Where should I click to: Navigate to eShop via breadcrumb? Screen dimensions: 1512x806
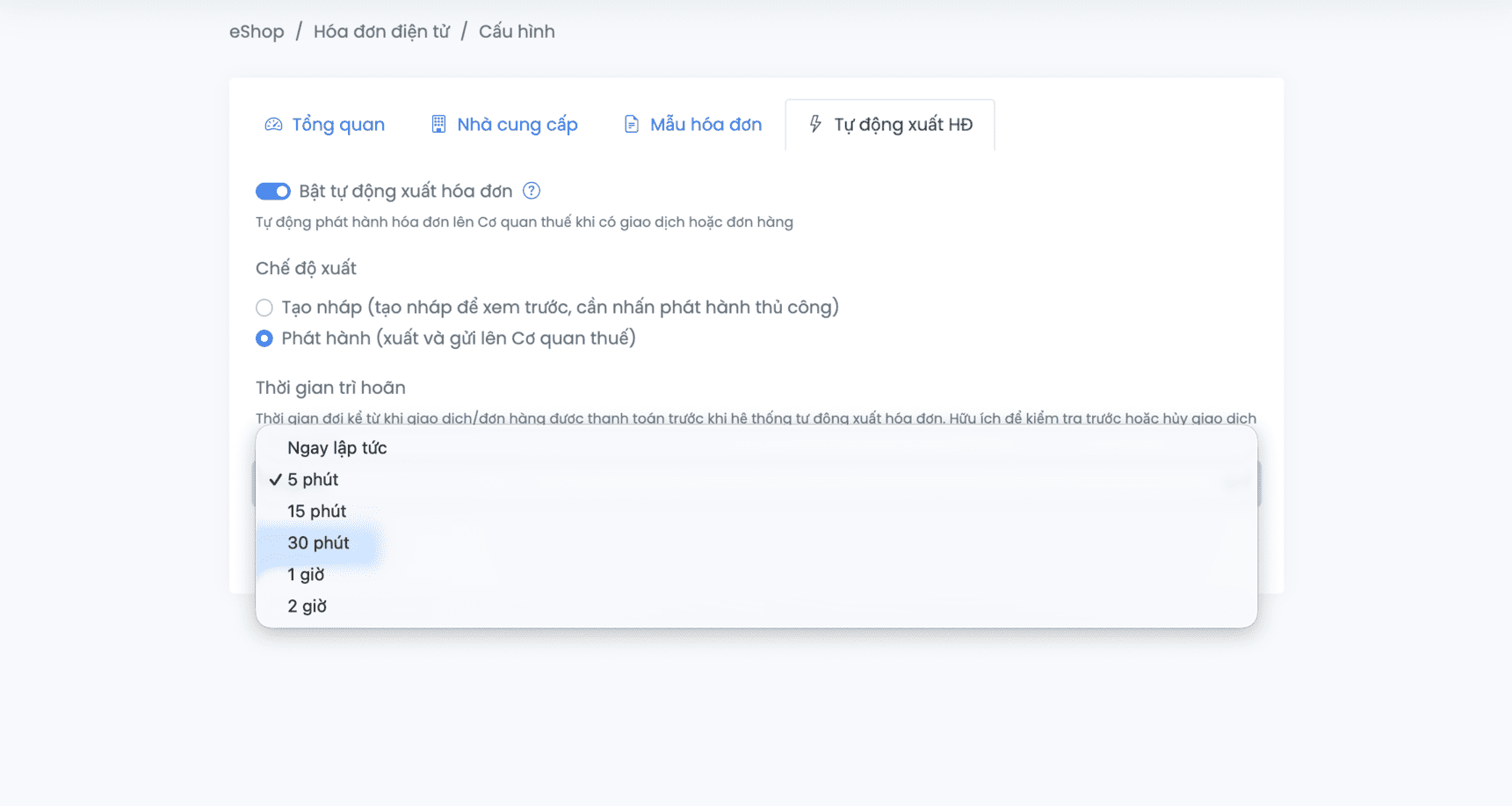tap(257, 32)
